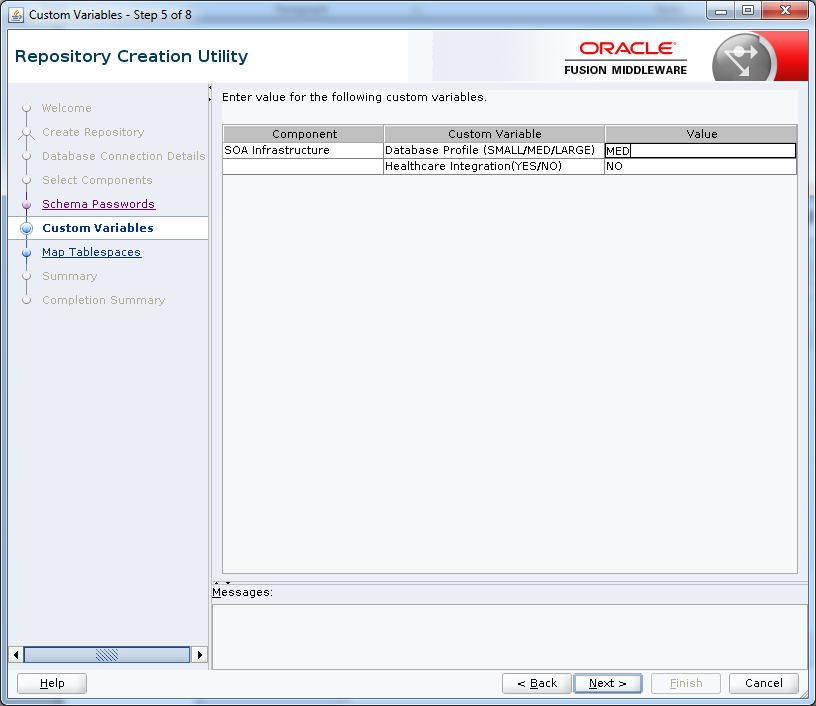Screen dimensions: 816x706
Task: Select the SOA Infrastructure cell
Action: click(303, 150)
